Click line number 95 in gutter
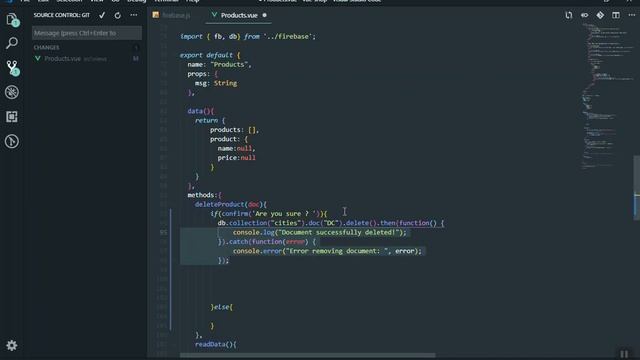 [163, 232]
